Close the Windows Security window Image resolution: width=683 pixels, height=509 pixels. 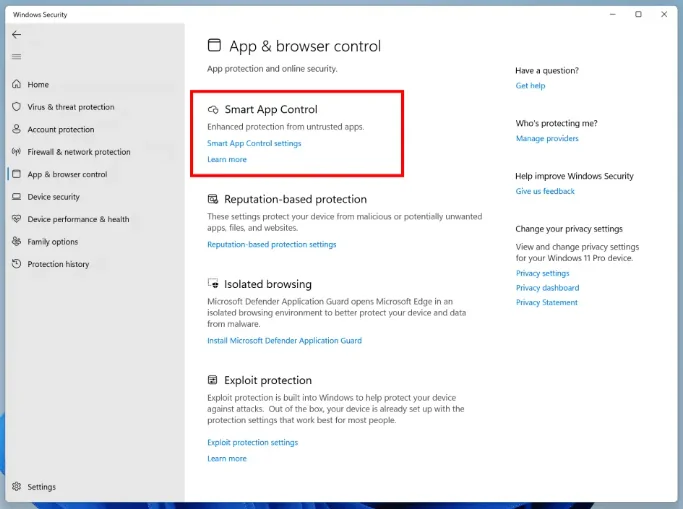664,14
